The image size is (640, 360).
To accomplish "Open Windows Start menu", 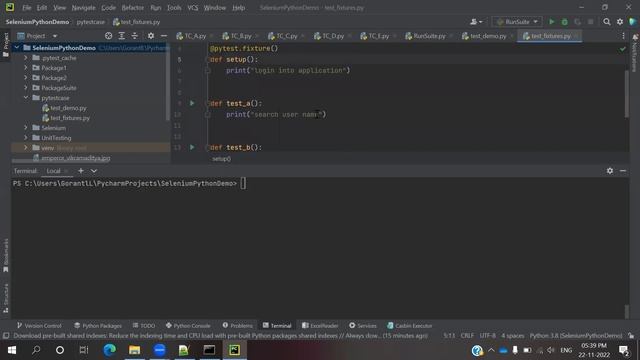I will [11, 350].
